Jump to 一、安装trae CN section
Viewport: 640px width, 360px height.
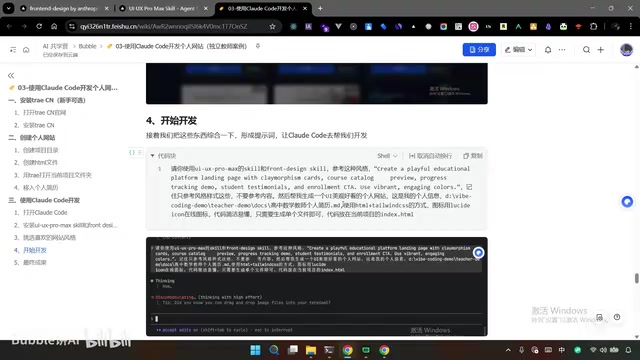click(47, 100)
